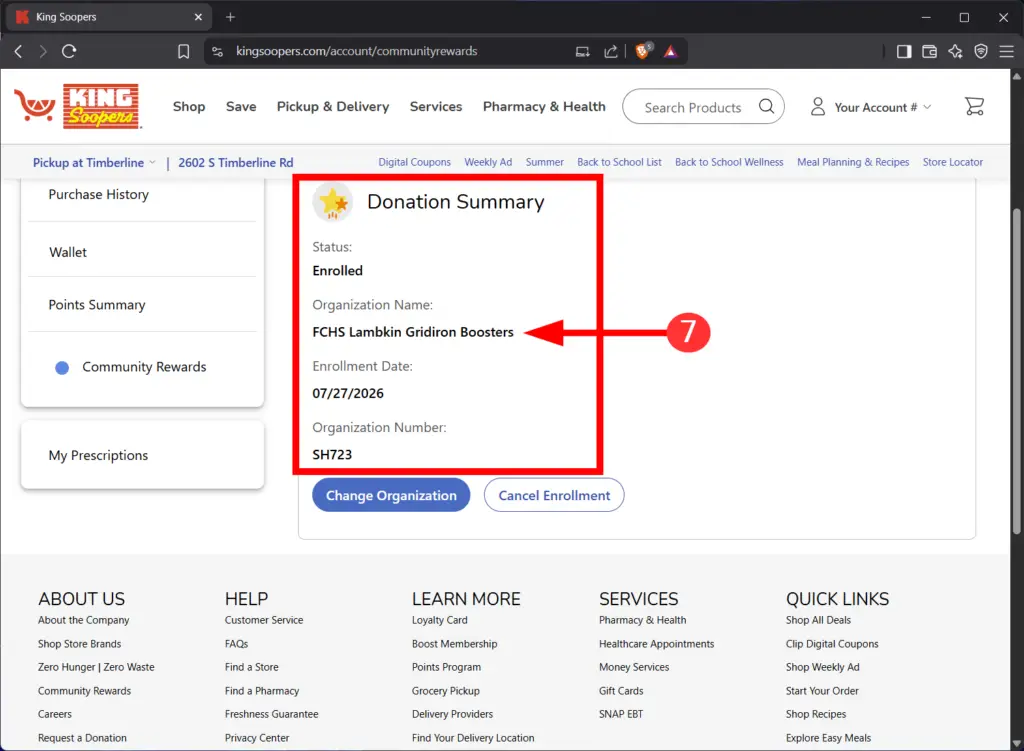Click the Donation Summary star icon
This screenshot has width=1024, height=751.
tap(333, 202)
